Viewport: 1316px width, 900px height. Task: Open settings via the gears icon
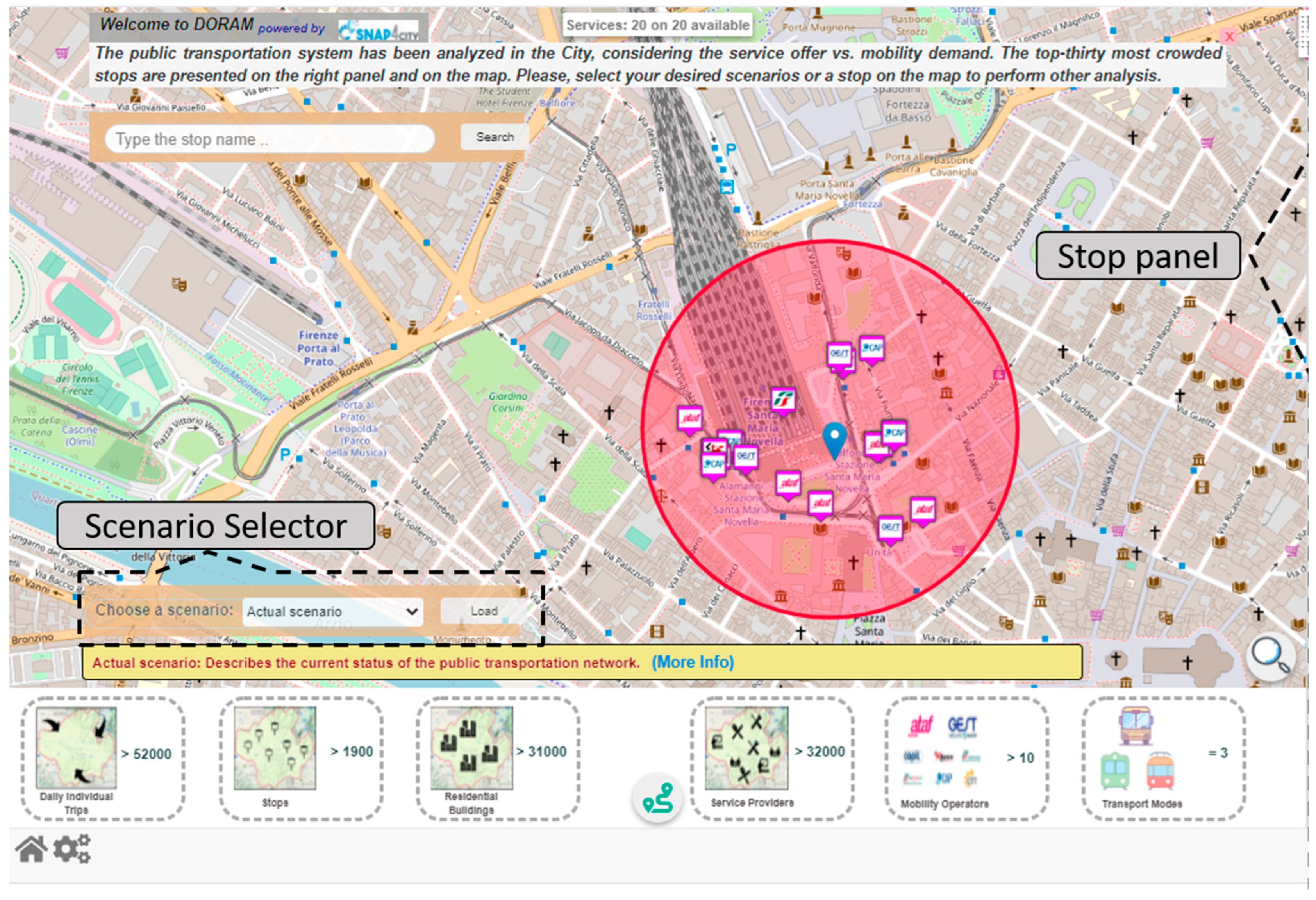(x=72, y=848)
